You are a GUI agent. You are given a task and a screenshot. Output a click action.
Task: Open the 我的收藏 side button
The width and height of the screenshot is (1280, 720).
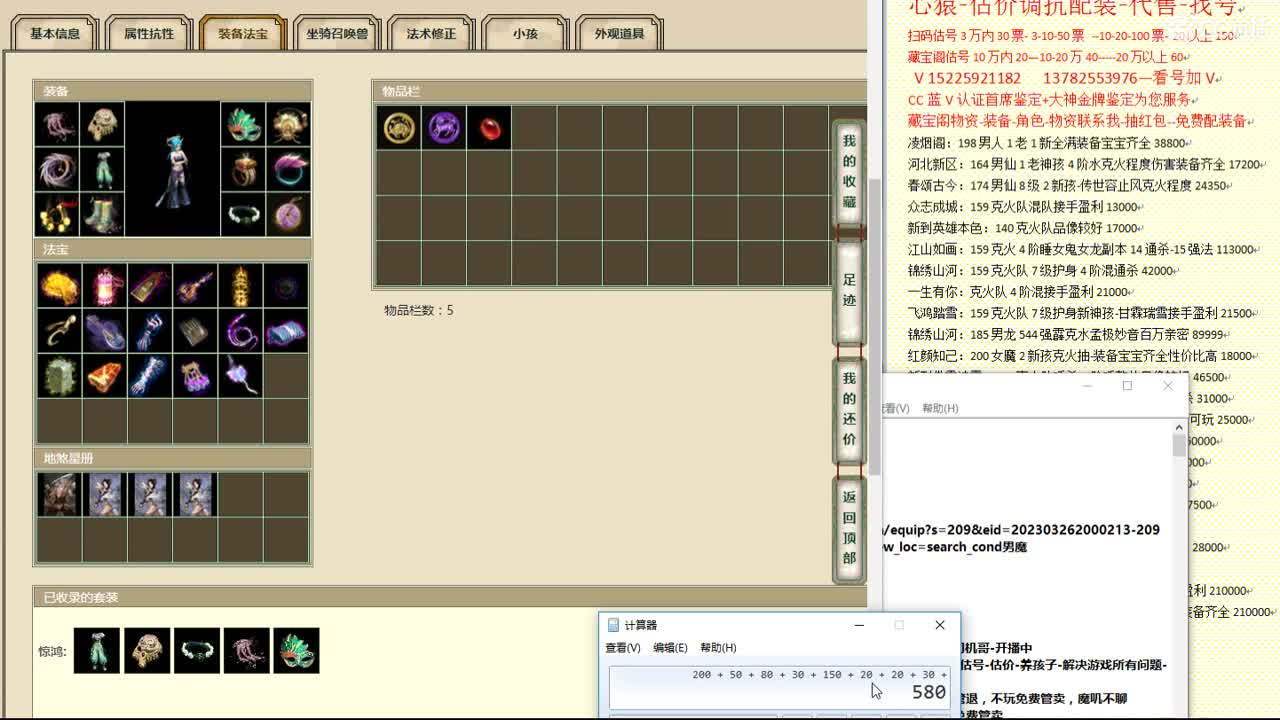pos(849,171)
